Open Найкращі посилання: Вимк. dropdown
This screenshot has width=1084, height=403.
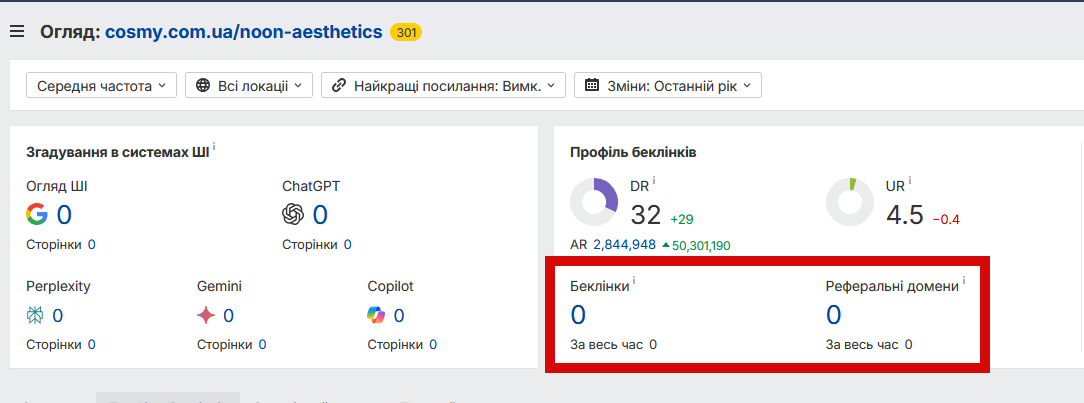(x=443, y=85)
